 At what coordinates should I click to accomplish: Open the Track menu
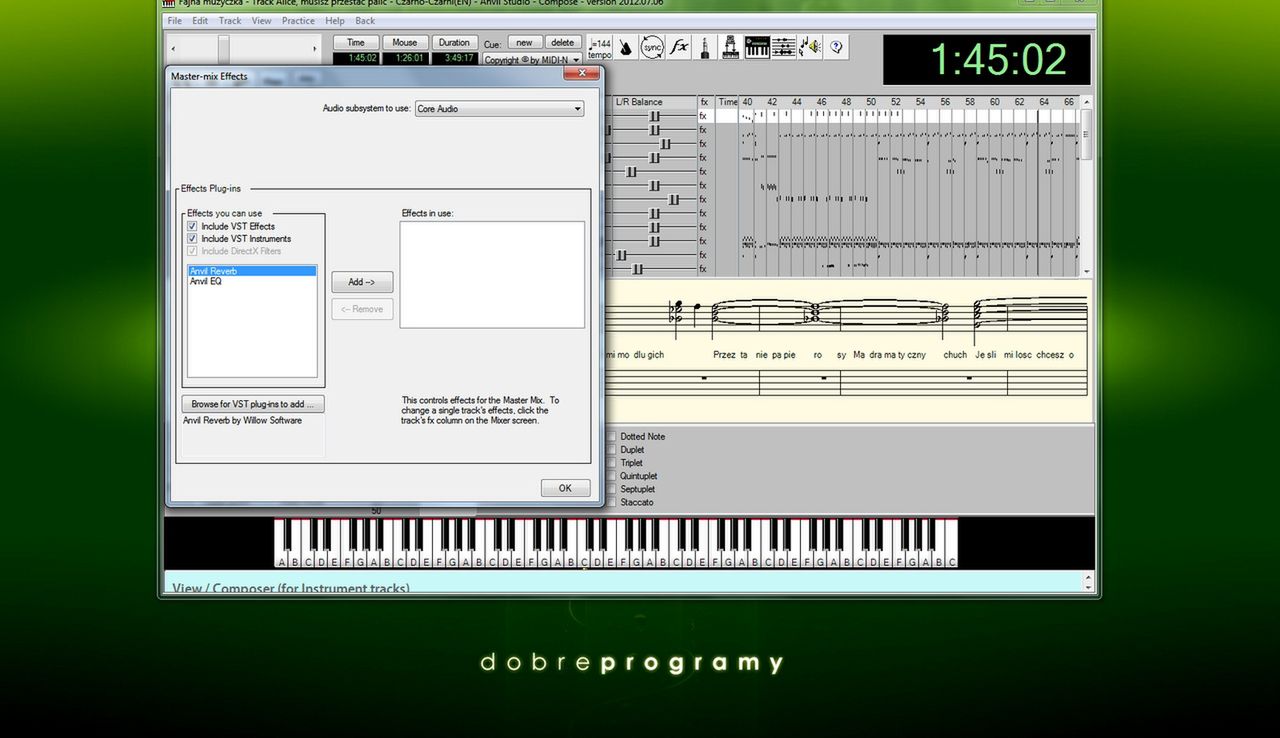[x=230, y=21]
